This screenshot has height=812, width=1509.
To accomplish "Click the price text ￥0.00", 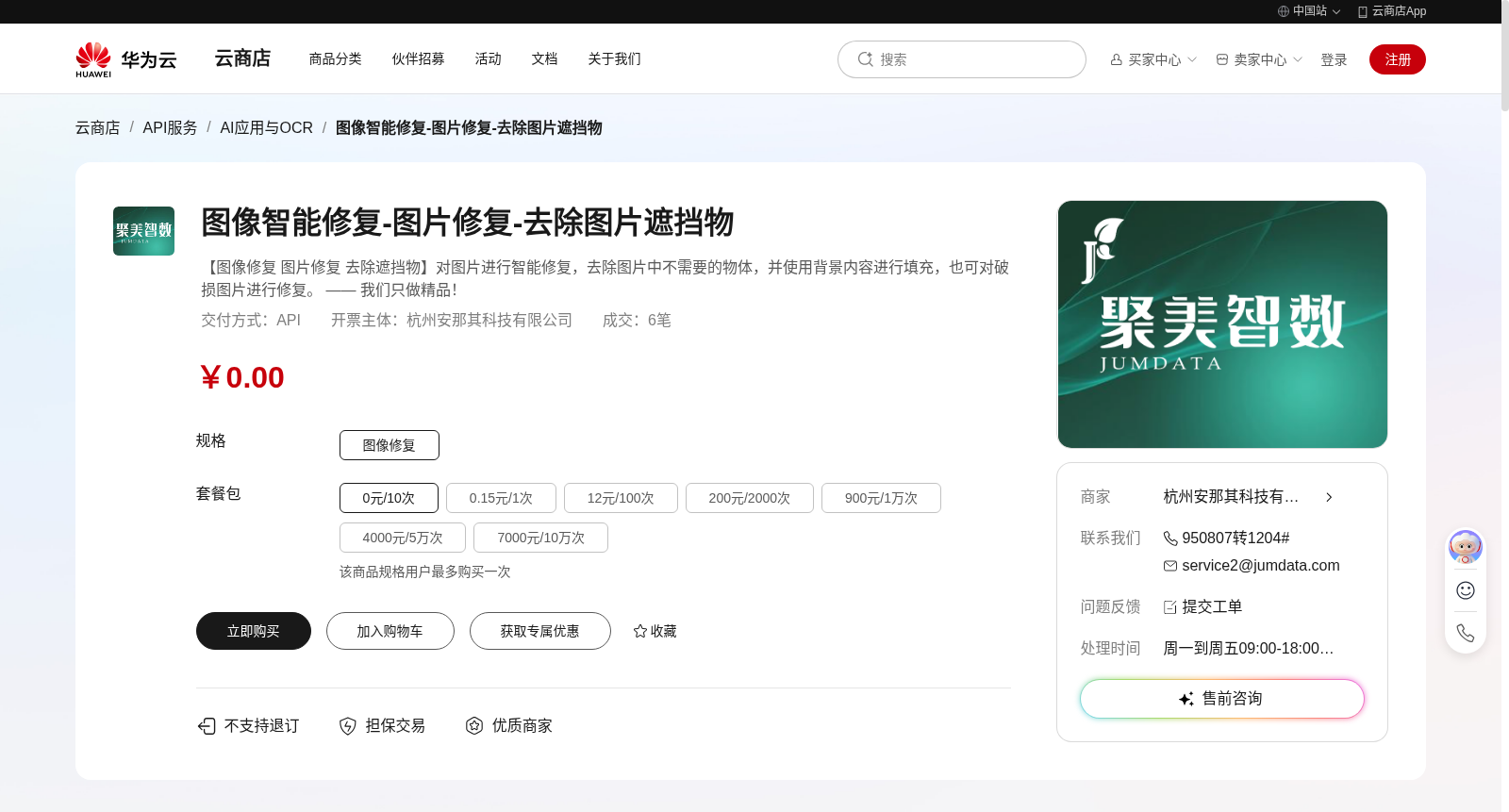I will 242,377.
